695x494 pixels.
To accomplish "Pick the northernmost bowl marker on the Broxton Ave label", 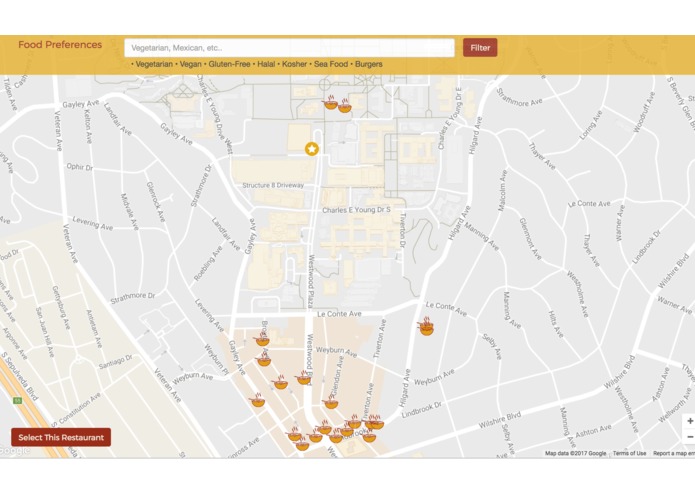I will 262,339.
